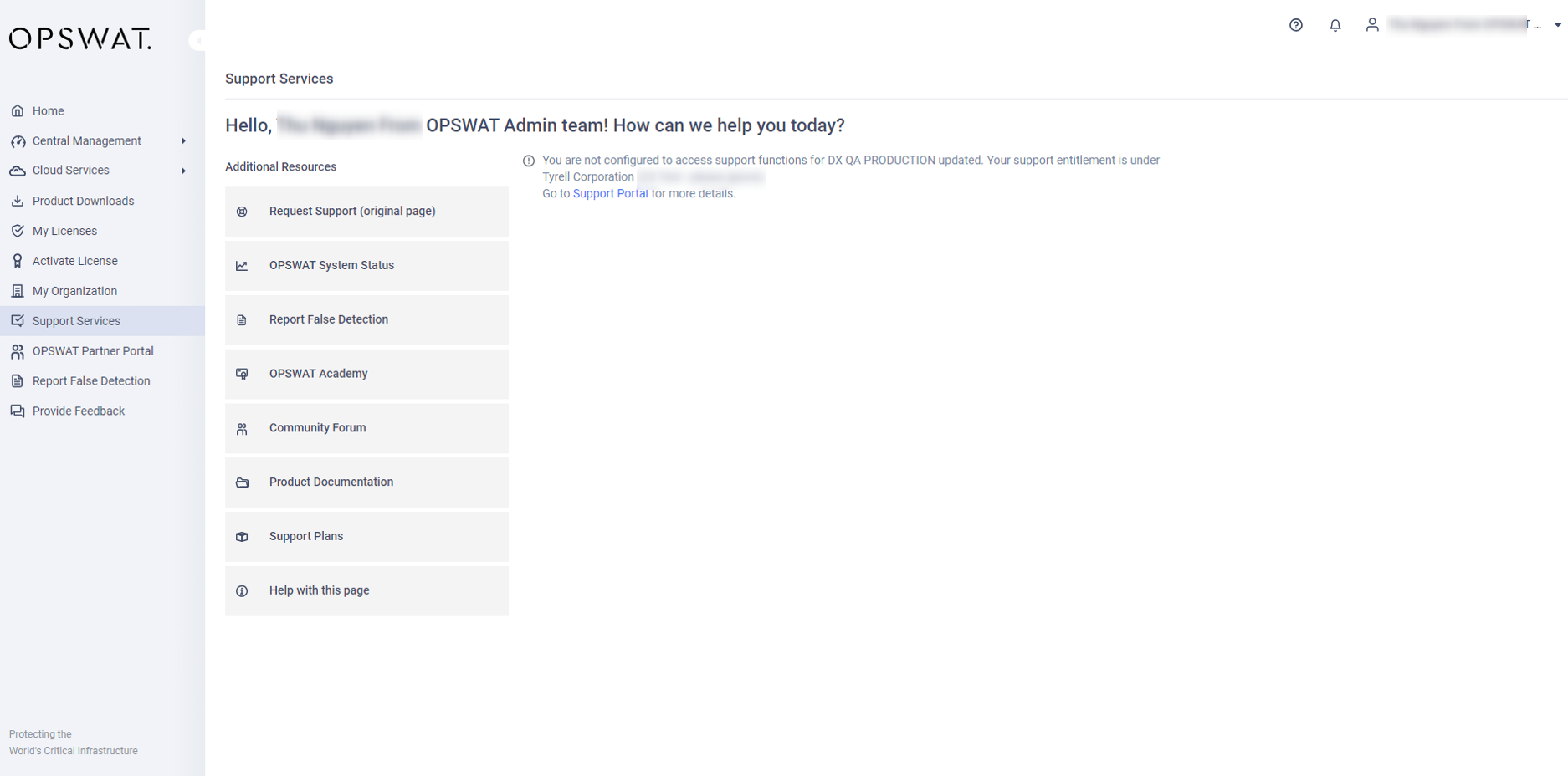Open Provide Feedback in sidebar
The width and height of the screenshot is (1568, 776).
pos(102,411)
